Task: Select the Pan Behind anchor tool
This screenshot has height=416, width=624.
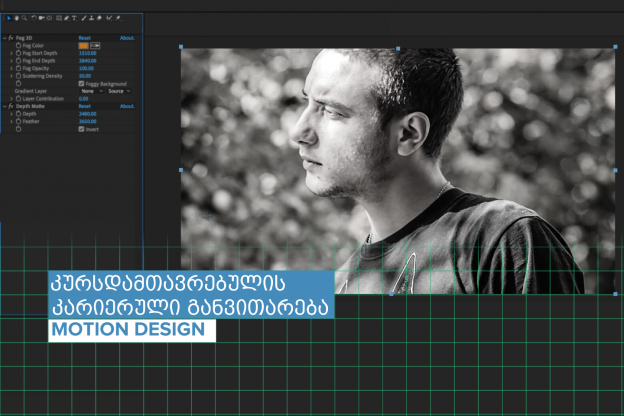Action: 49,18
